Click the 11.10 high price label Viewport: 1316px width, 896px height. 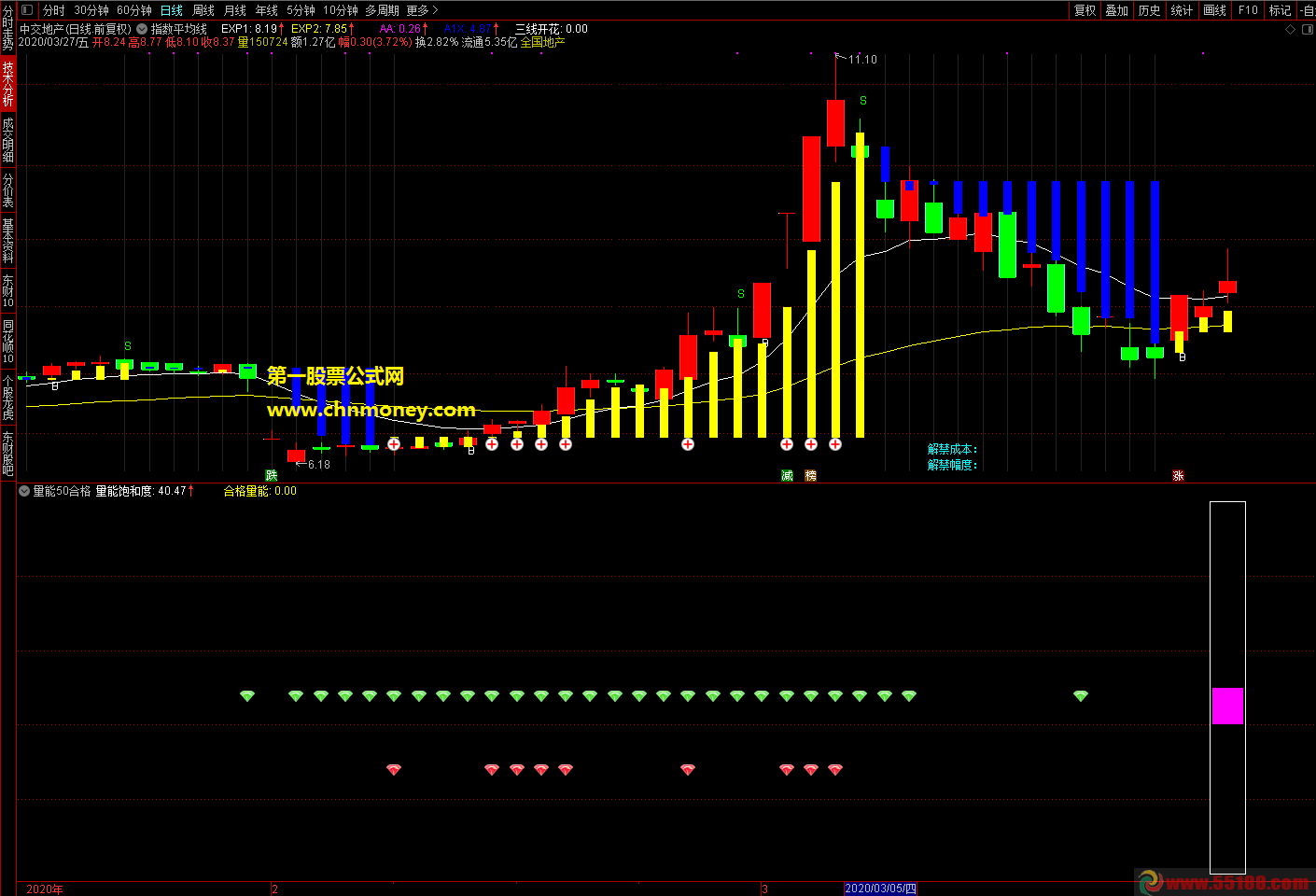pyautogui.click(x=862, y=59)
